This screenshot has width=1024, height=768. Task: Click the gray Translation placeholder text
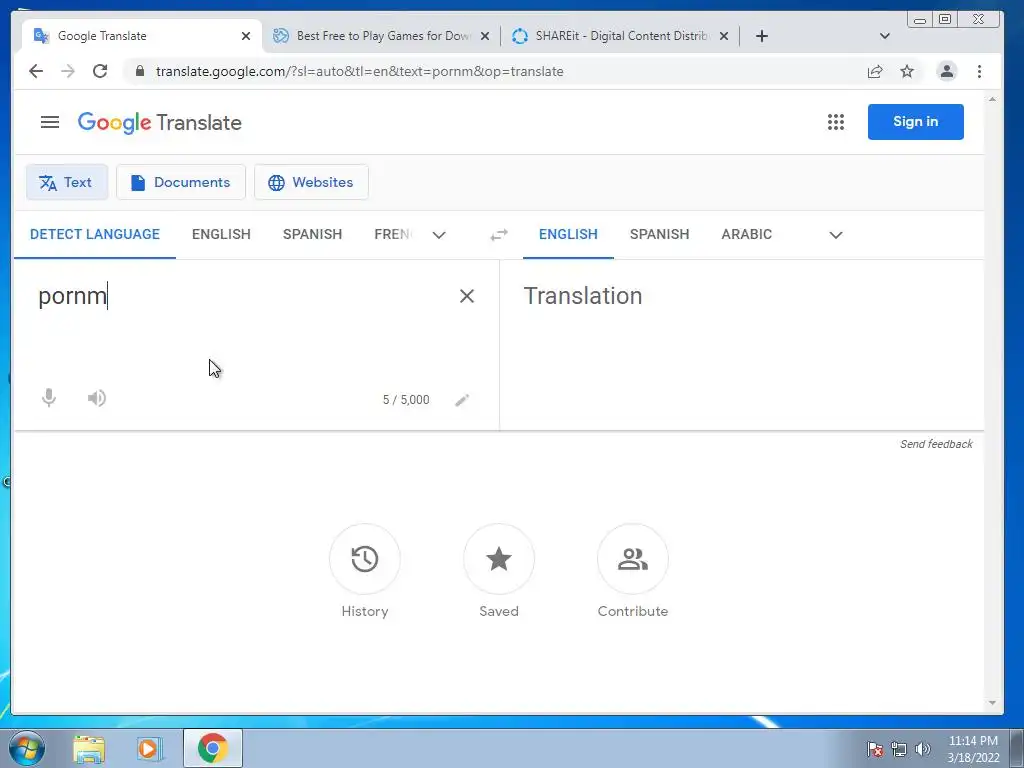(583, 296)
